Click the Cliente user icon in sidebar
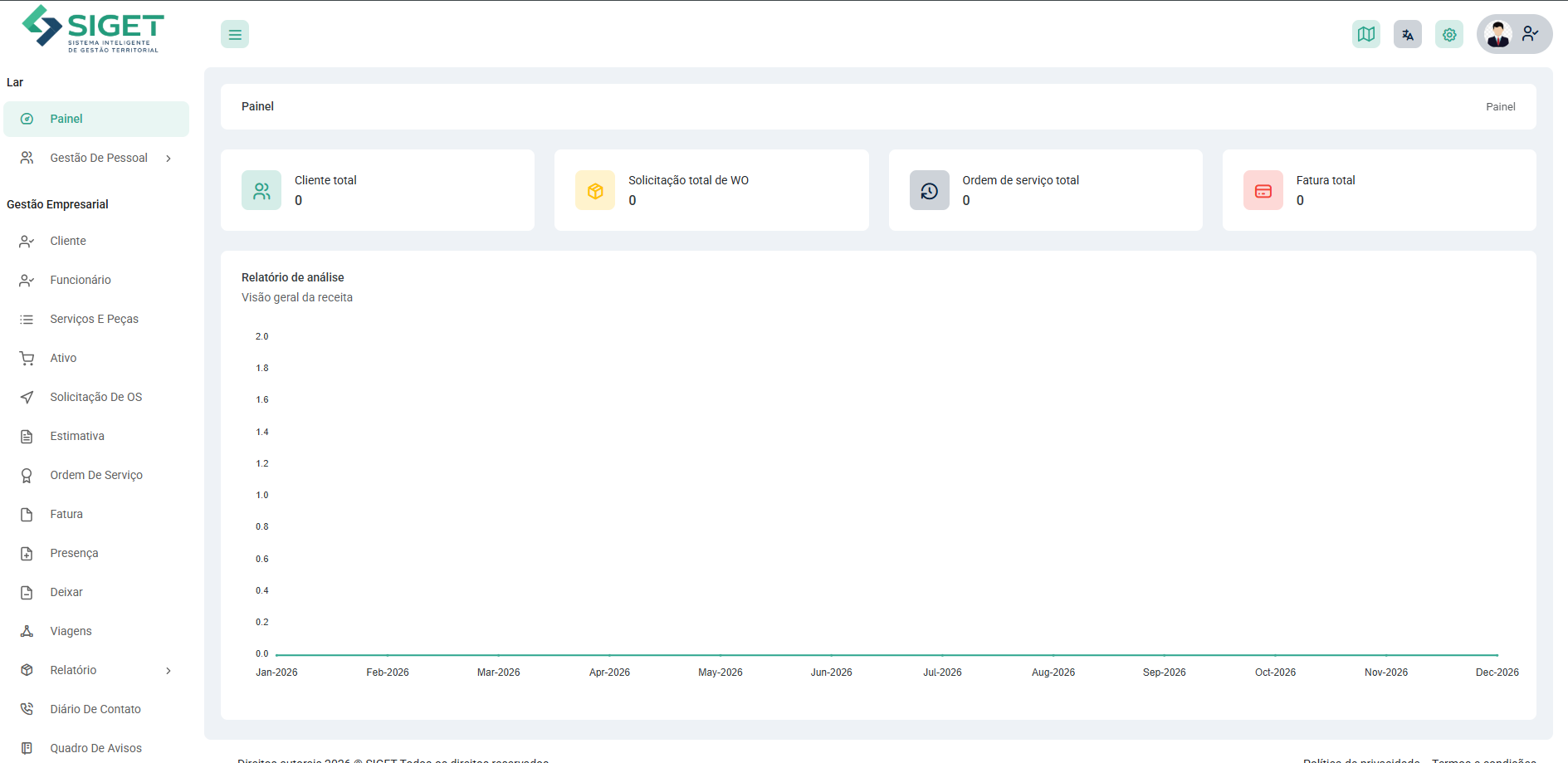 click(27, 241)
